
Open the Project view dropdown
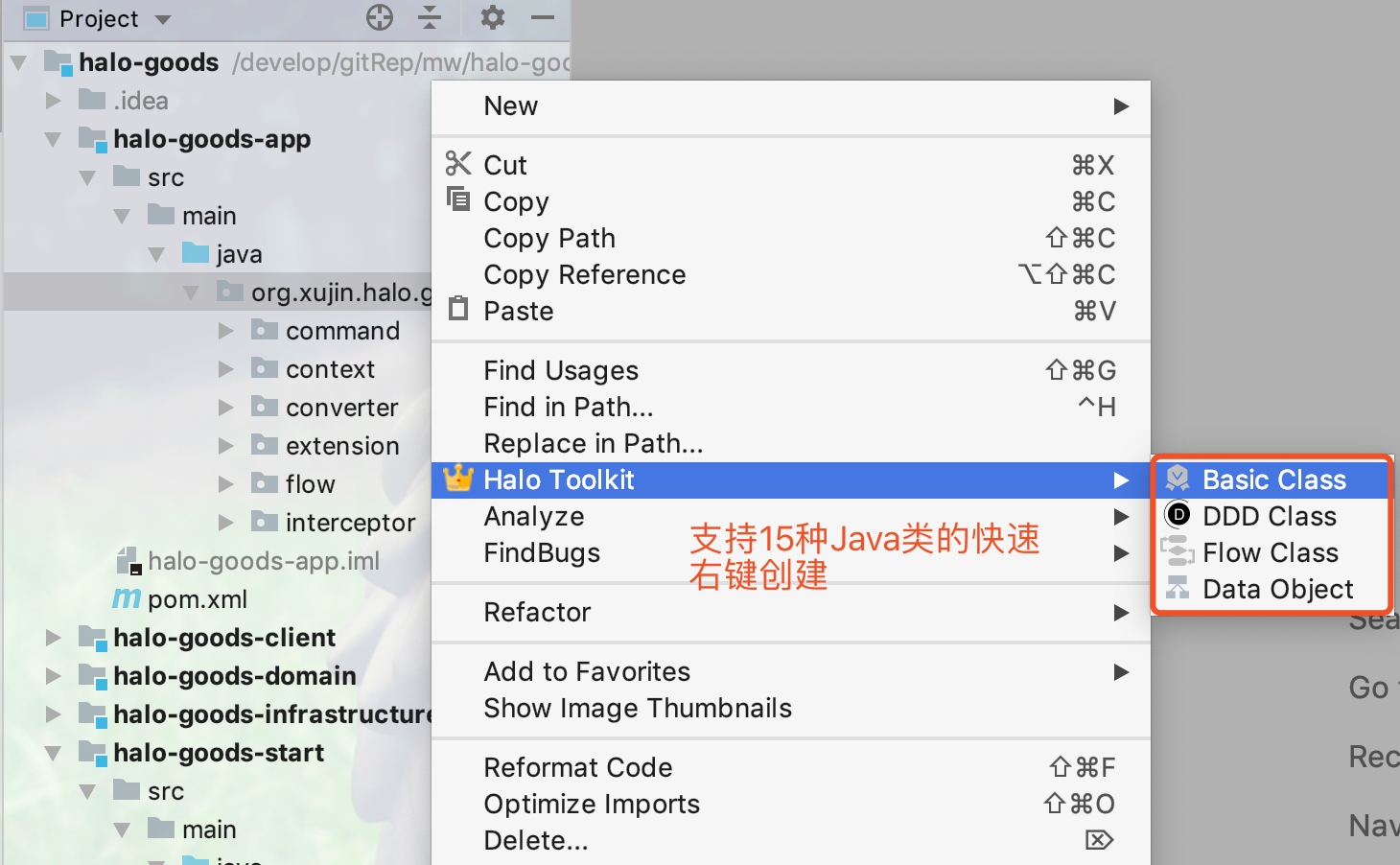click(162, 19)
